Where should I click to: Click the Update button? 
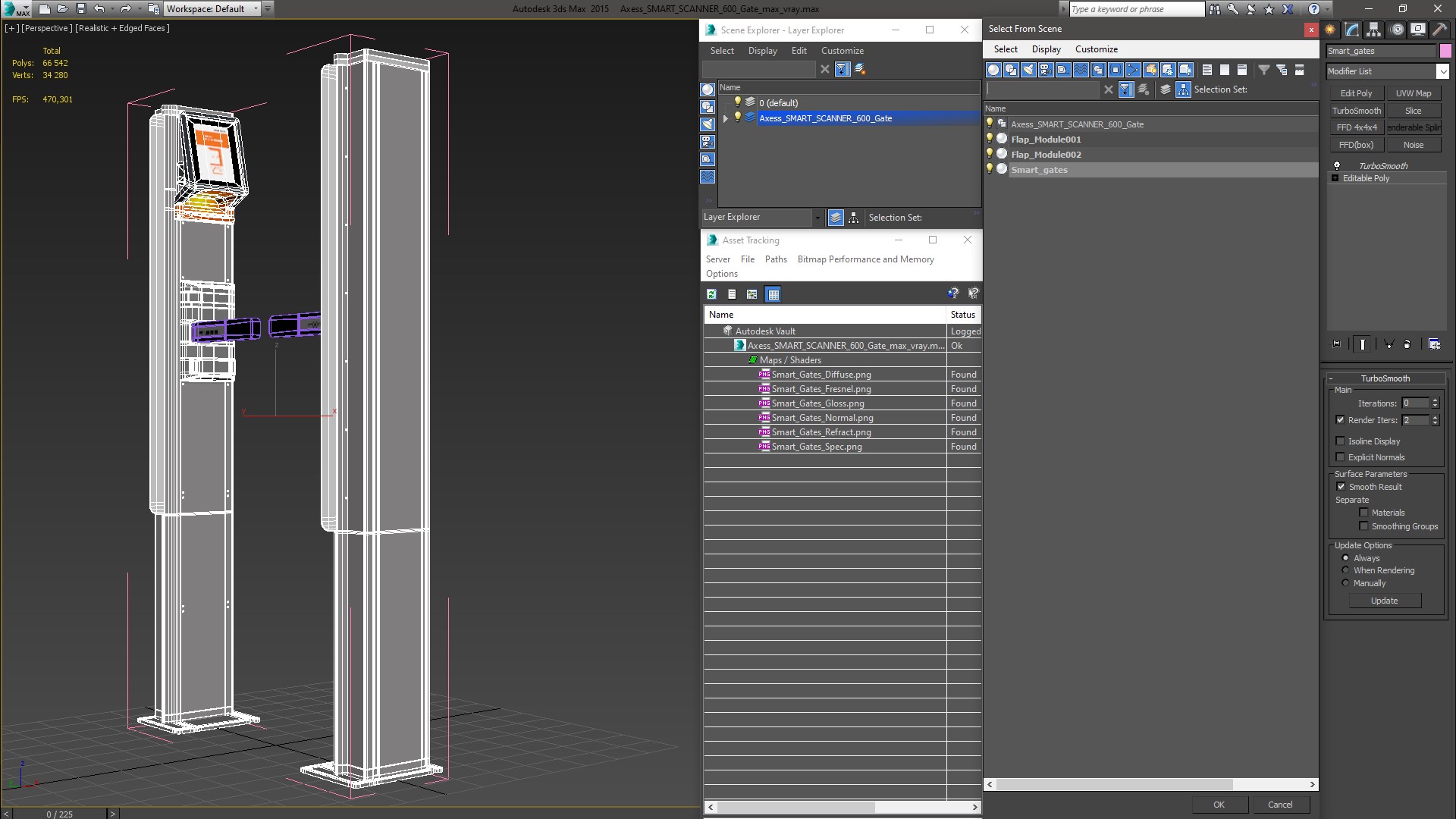coord(1384,601)
